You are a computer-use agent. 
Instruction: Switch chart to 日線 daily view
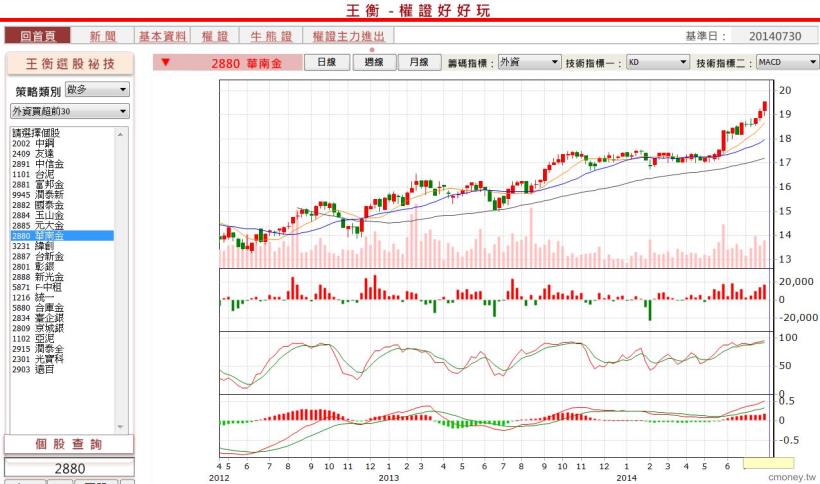[327, 62]
